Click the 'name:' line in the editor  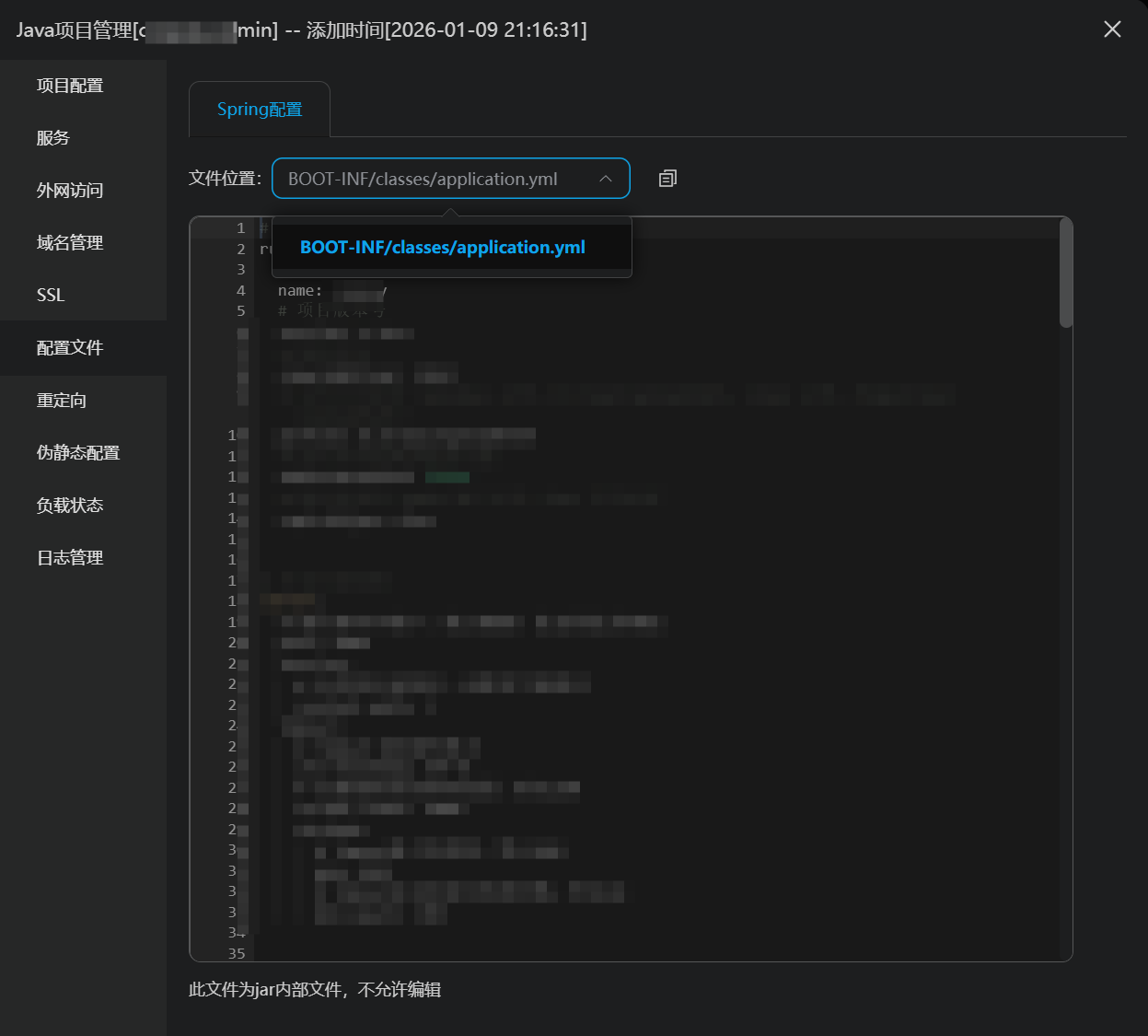[300, 291]
